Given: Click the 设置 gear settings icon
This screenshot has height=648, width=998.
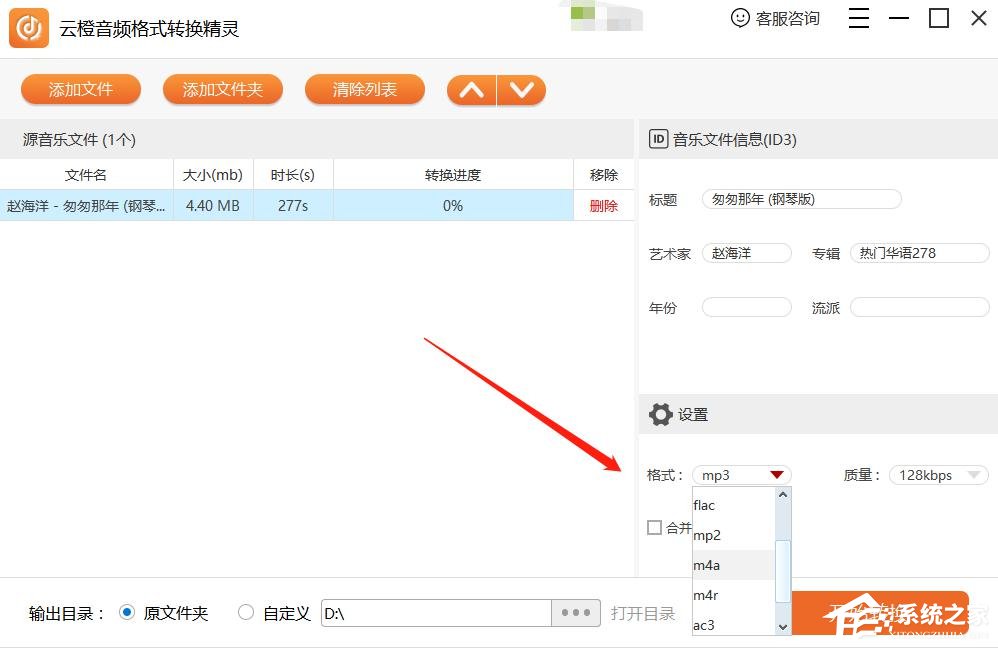Looking at the screenshot, I should click(661, 414).
